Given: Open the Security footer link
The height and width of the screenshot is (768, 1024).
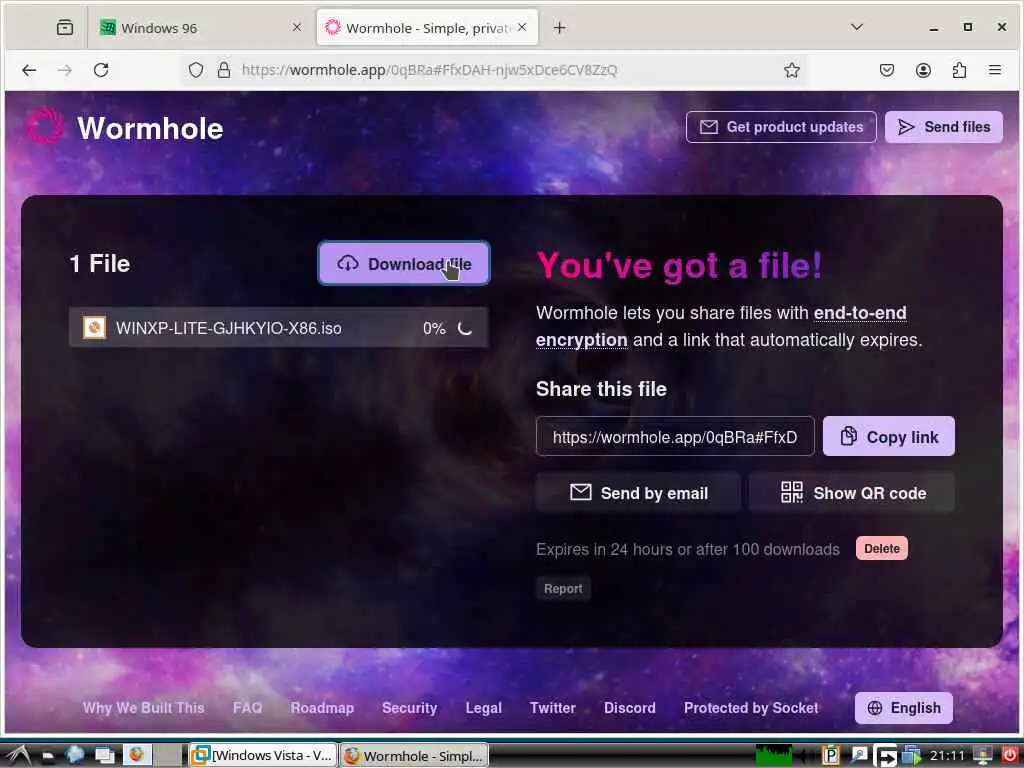Looking at the screenshot, I should pos(409,708).
